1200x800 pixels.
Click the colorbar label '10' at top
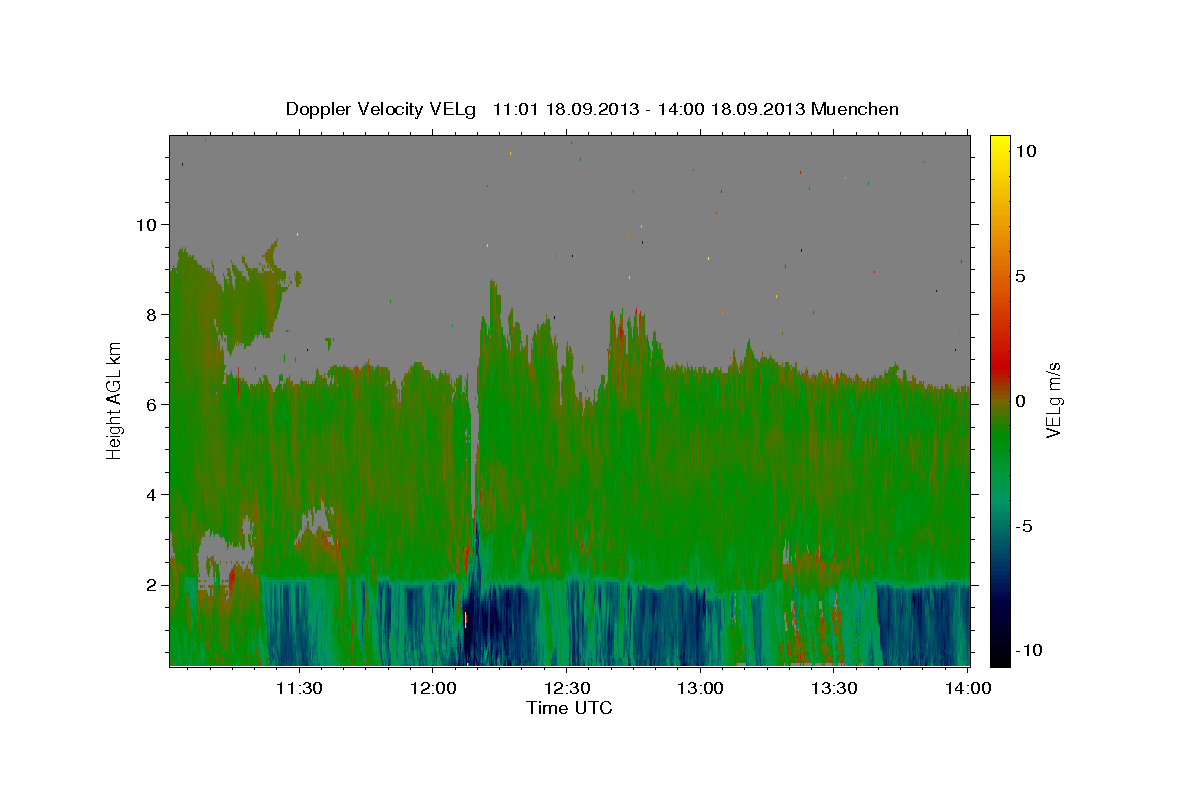[1027, 151]
